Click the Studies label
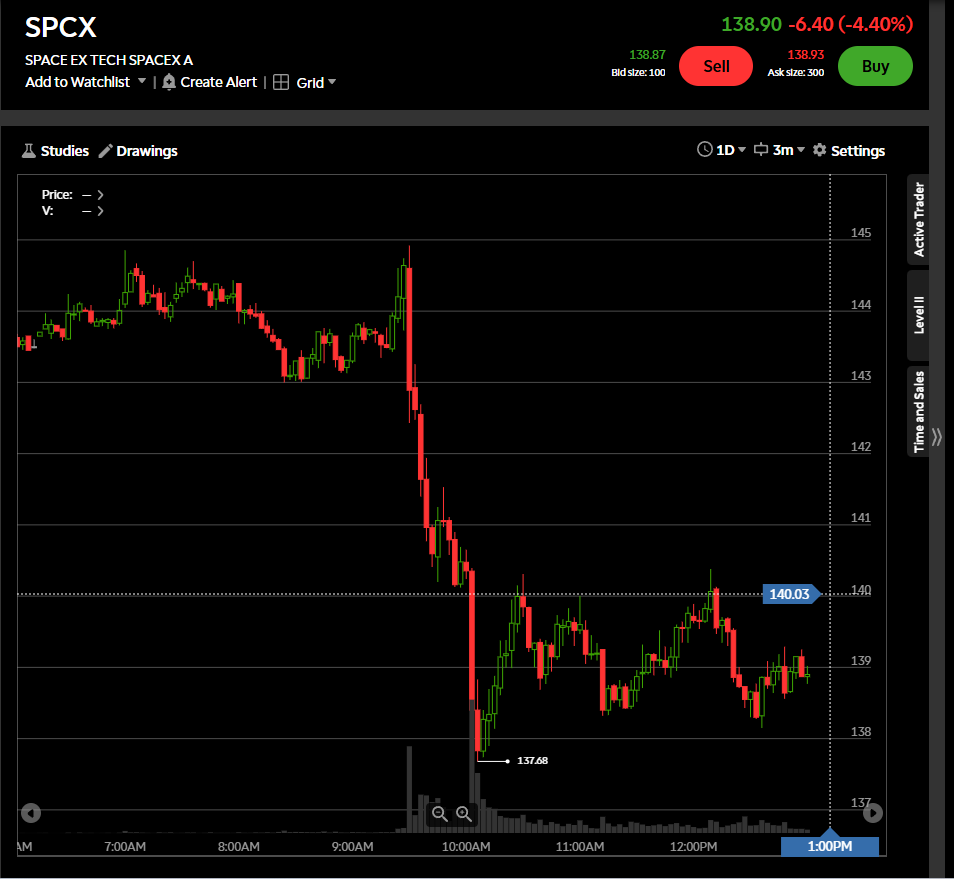This screenshot has width=954, height=879. [x=64, y=151]
